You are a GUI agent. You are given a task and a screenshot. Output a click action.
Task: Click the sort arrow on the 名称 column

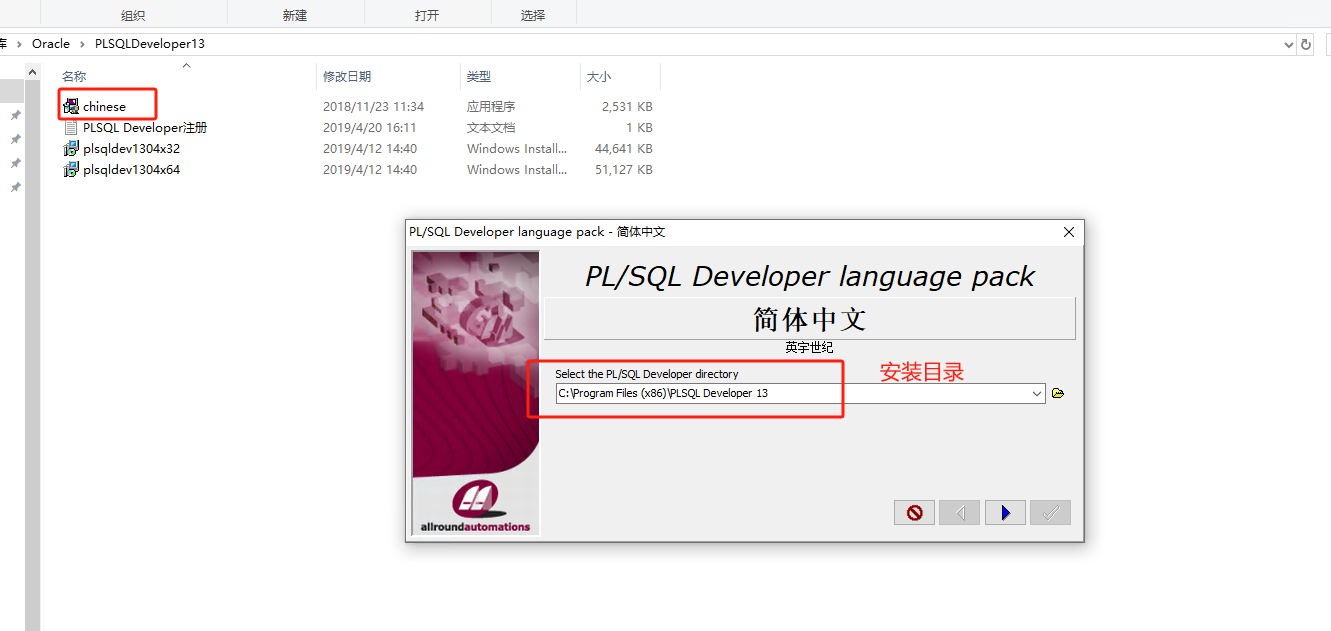click(x=186, y=64)
